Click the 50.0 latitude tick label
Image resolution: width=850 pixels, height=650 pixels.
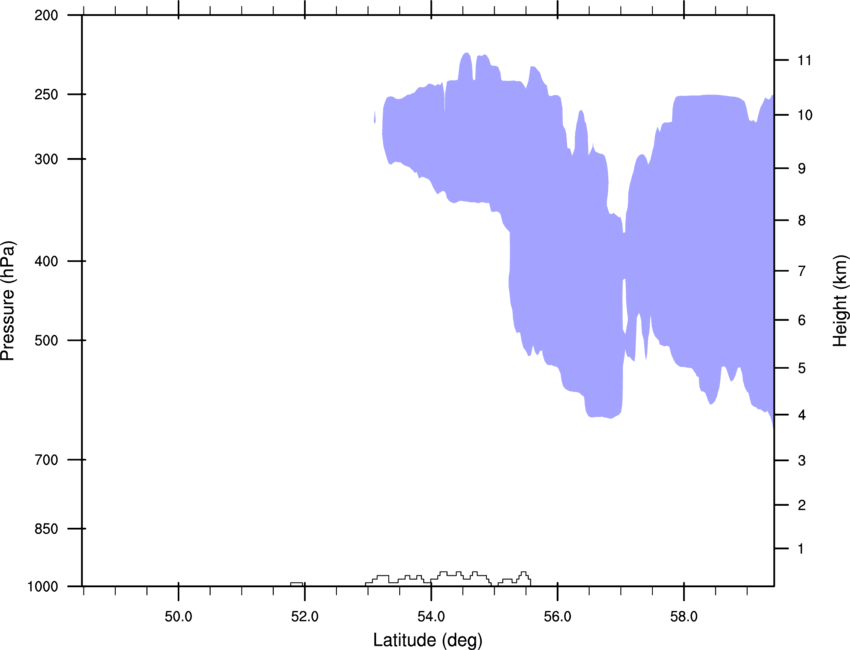(x=178, y=617)
